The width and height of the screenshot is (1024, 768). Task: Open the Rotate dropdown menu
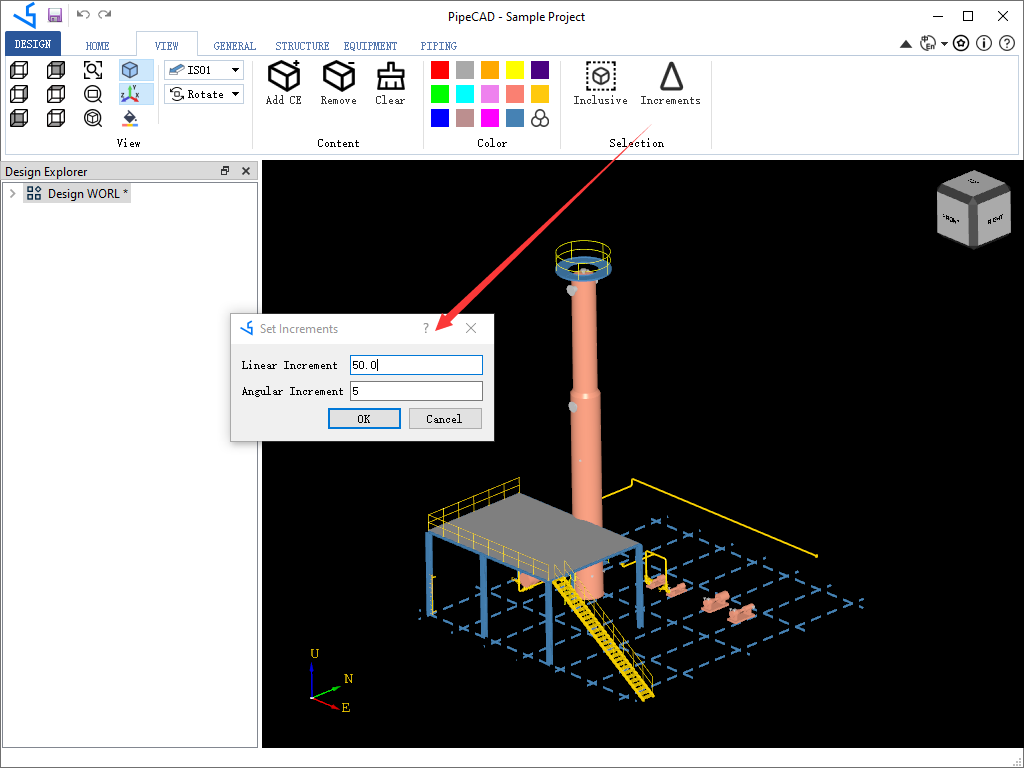coord(232,93)
